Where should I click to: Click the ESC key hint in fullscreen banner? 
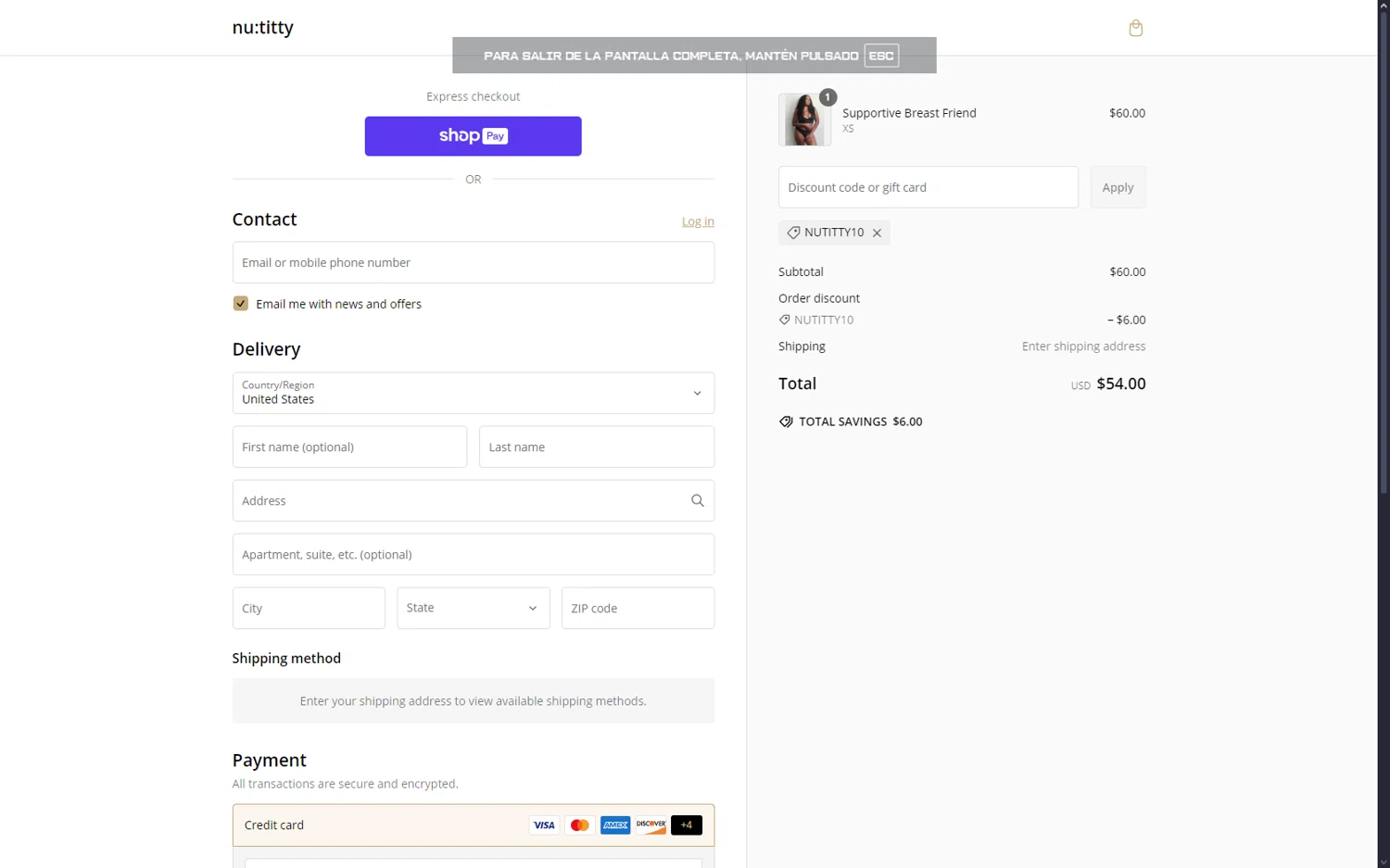(x=881, y=56)
